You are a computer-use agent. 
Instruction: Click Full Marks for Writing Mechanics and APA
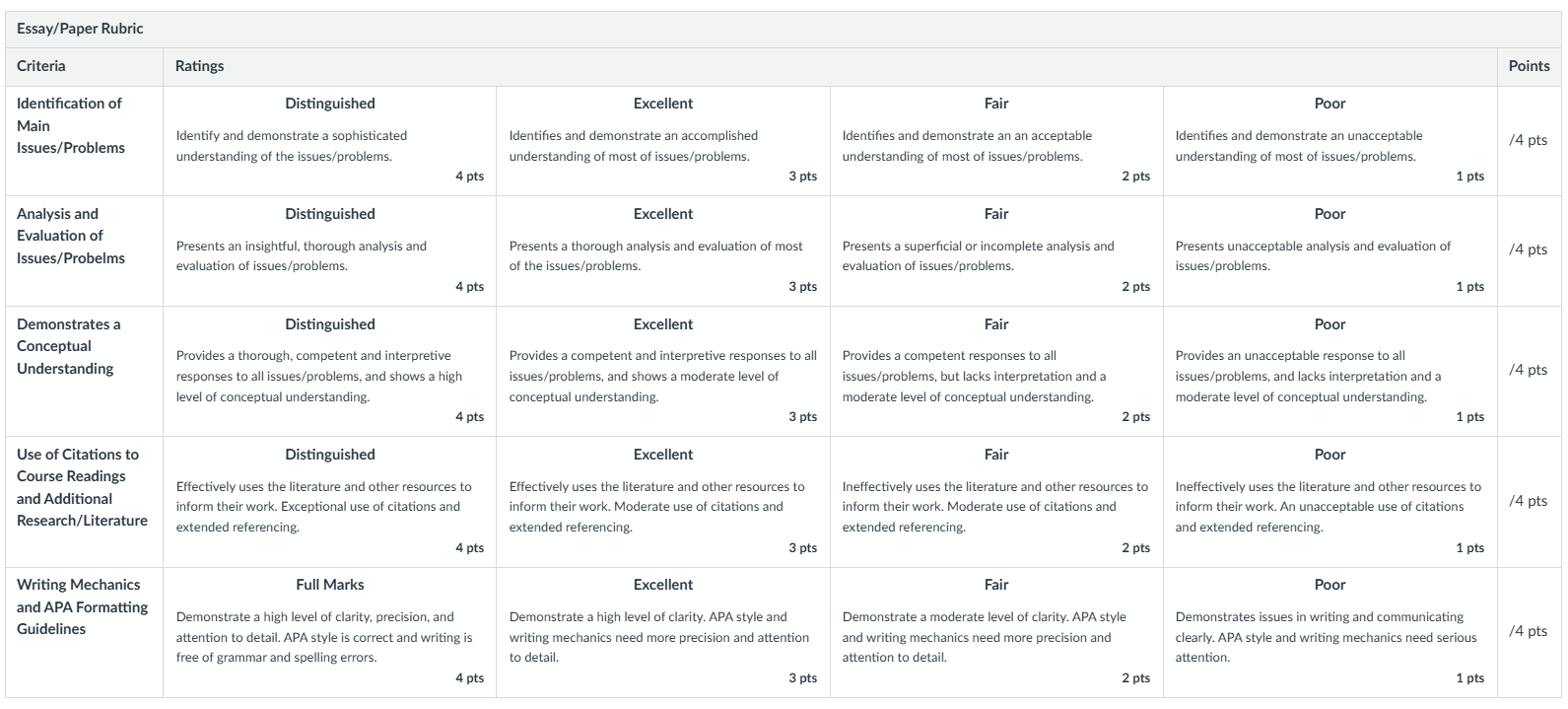coord(329,632)
